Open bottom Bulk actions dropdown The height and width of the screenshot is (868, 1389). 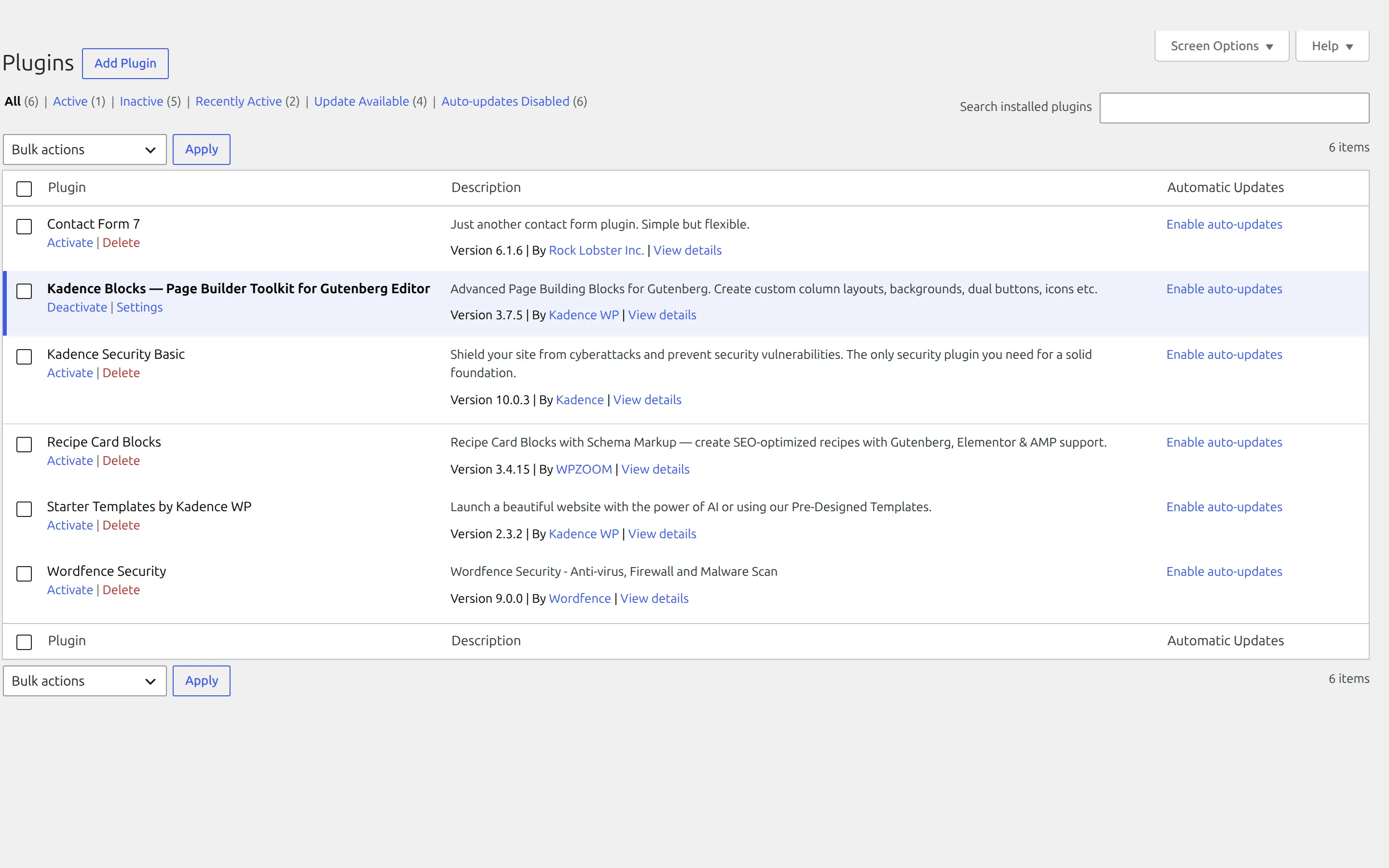(x=85, y=681)
